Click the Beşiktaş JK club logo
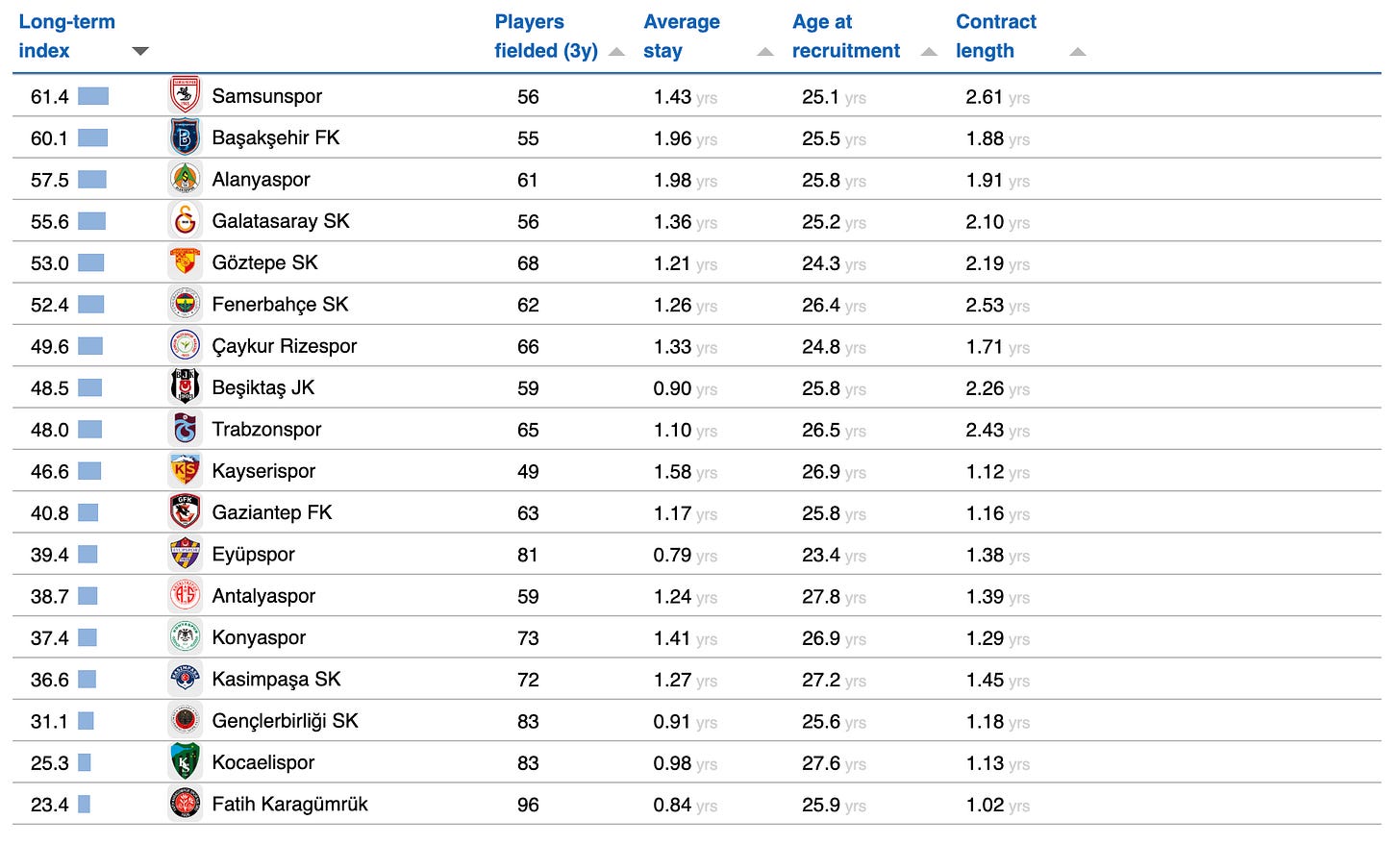 pyautogui.click(x=185, y=387)
